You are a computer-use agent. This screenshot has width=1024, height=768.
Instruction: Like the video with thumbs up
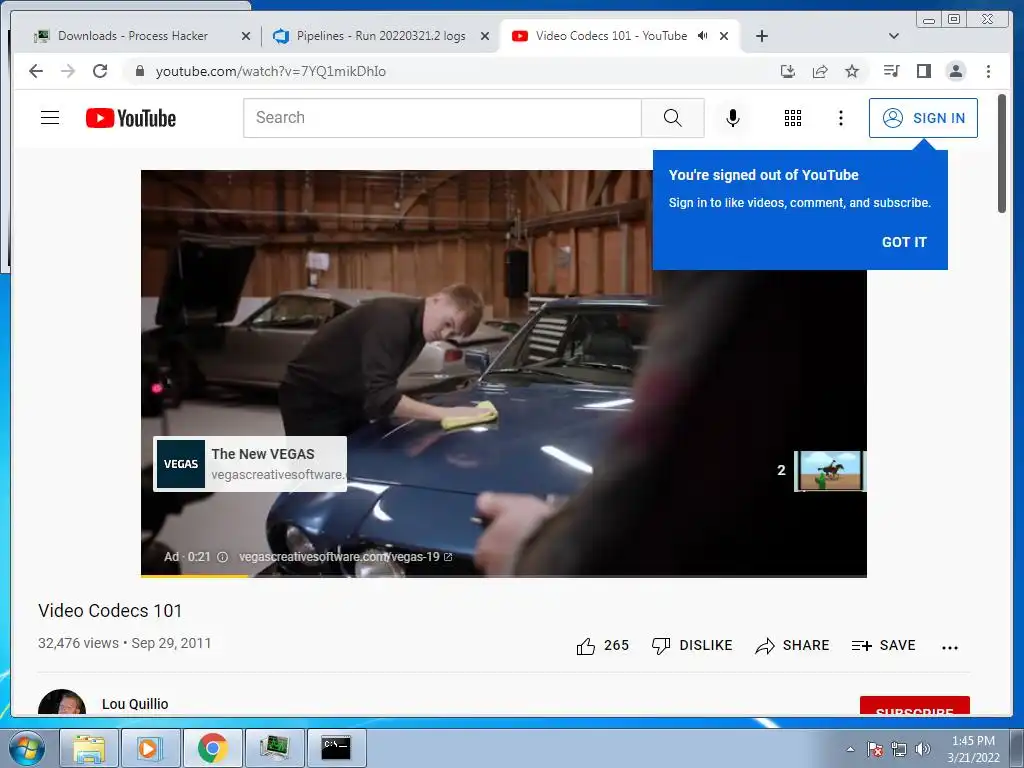click(586, 646)
